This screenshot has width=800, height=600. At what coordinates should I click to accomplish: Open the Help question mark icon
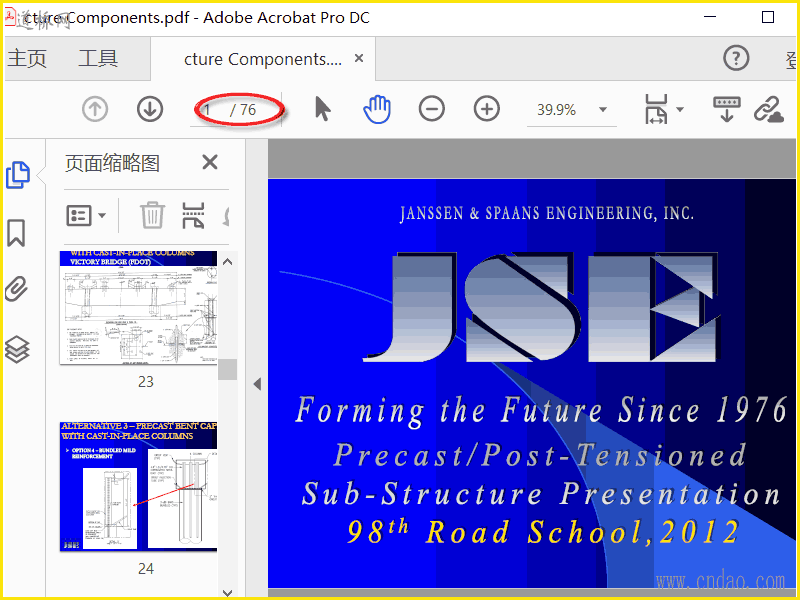[736, 58]
